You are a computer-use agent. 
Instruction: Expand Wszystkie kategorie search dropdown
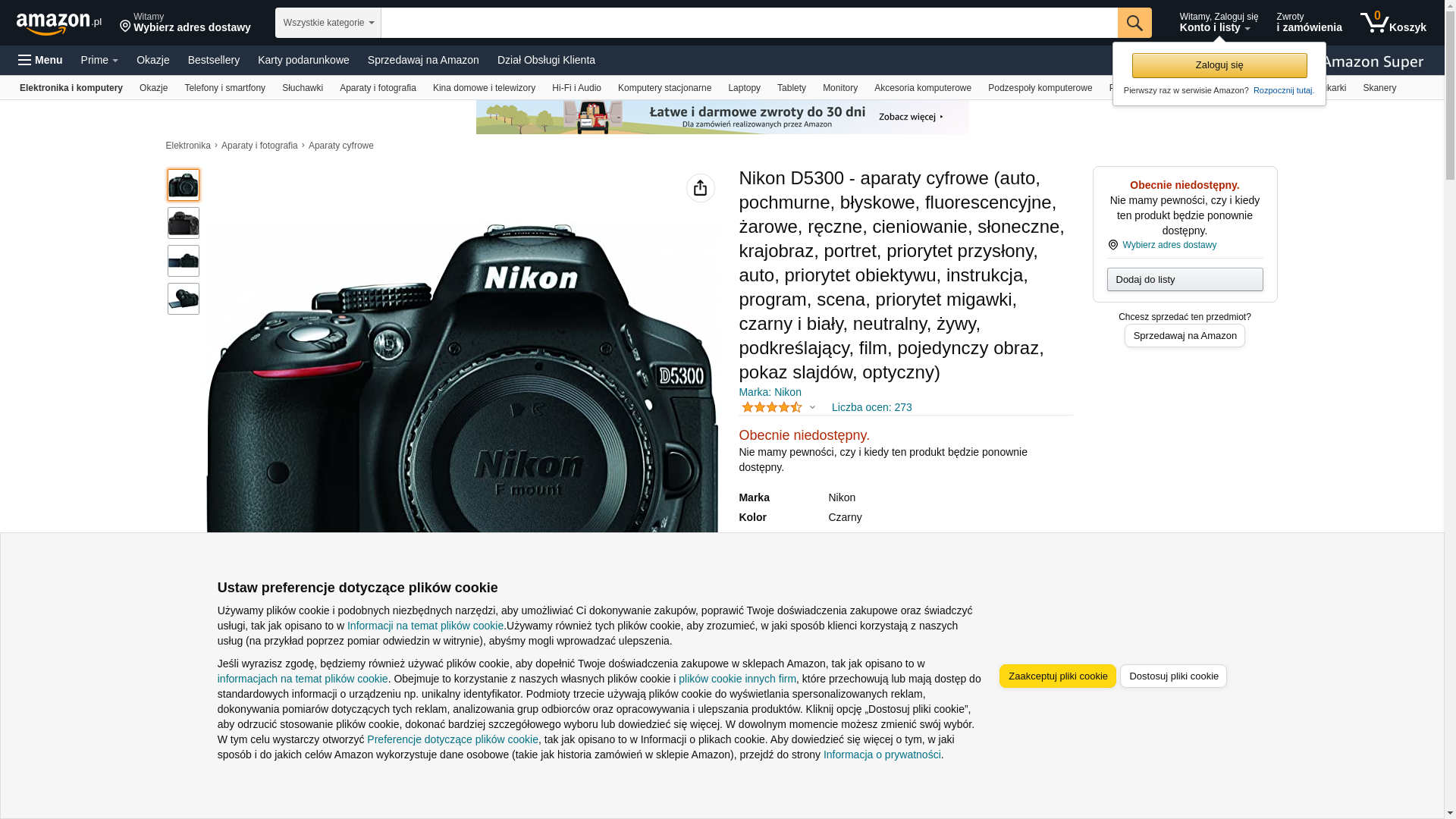[328, 23]
